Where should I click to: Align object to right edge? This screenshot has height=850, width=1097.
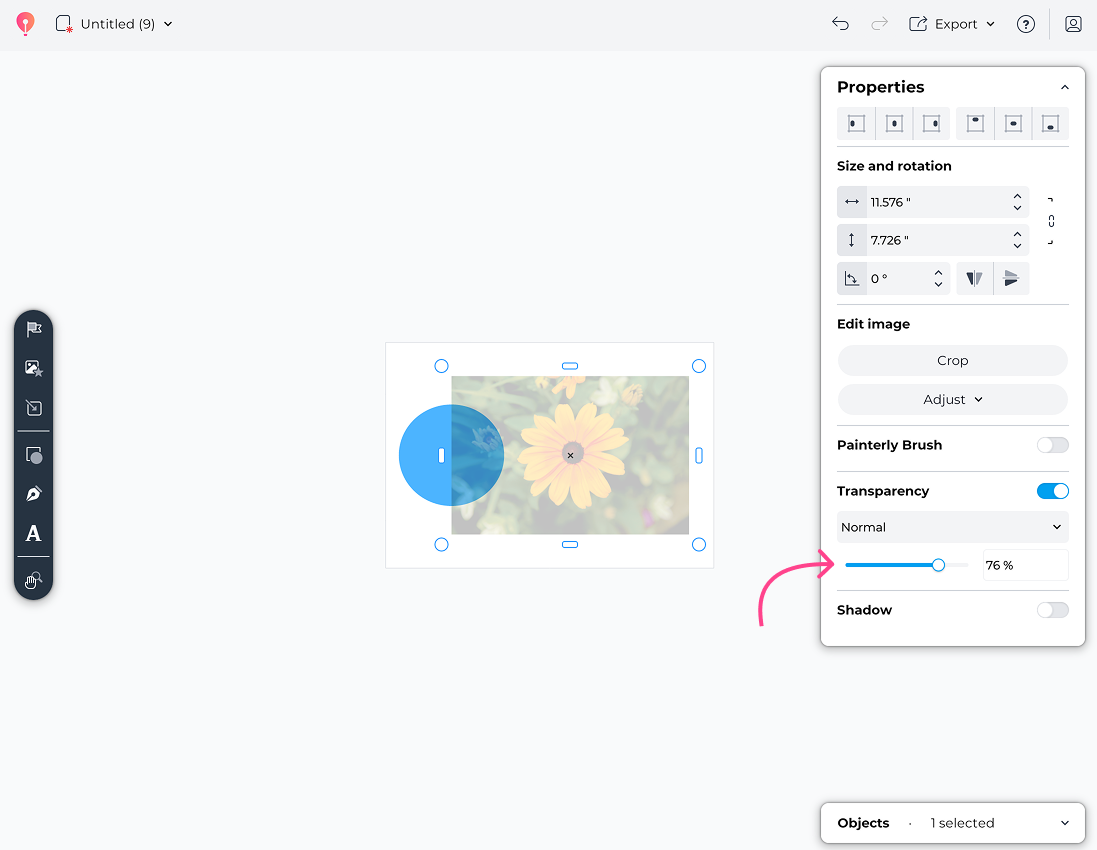(932, 124)
